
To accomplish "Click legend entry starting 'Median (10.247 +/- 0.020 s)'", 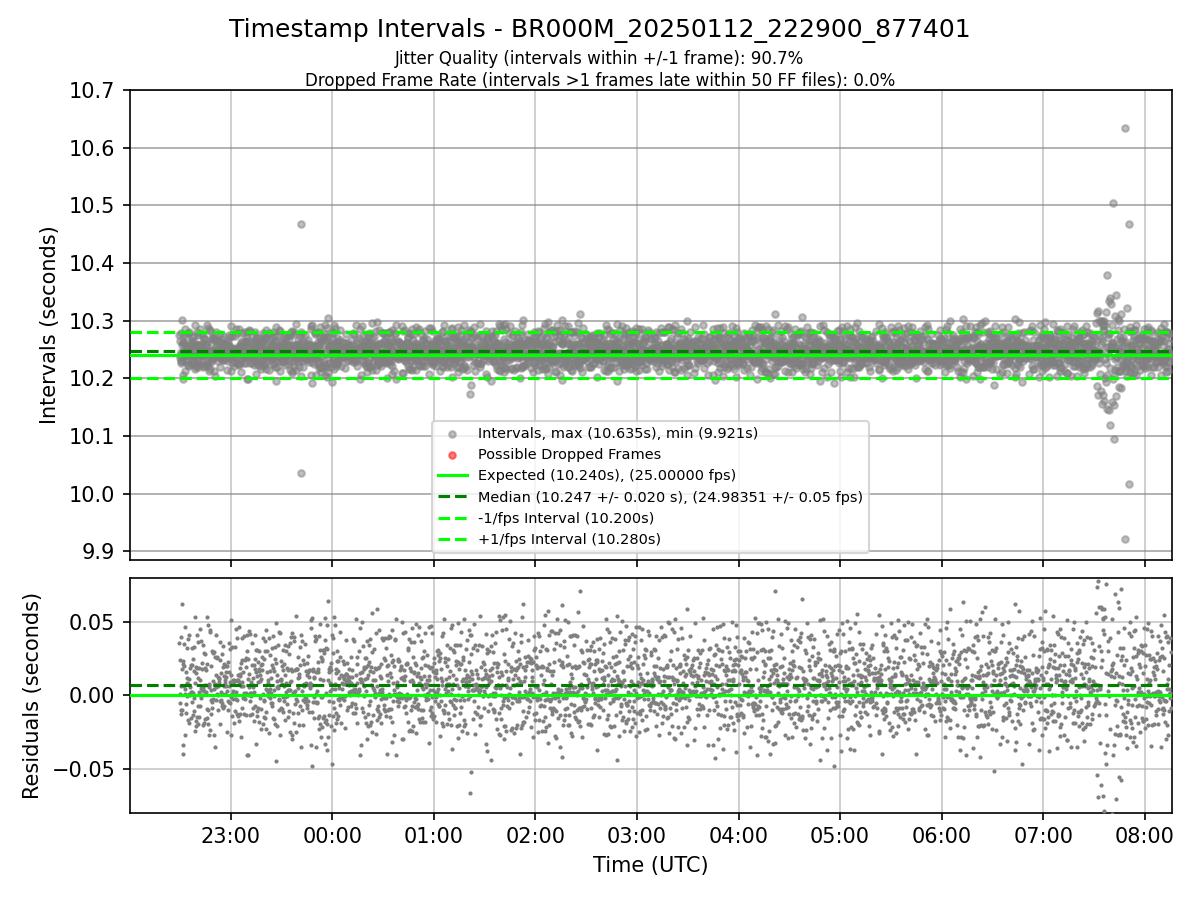I will (x=670, y=496).
